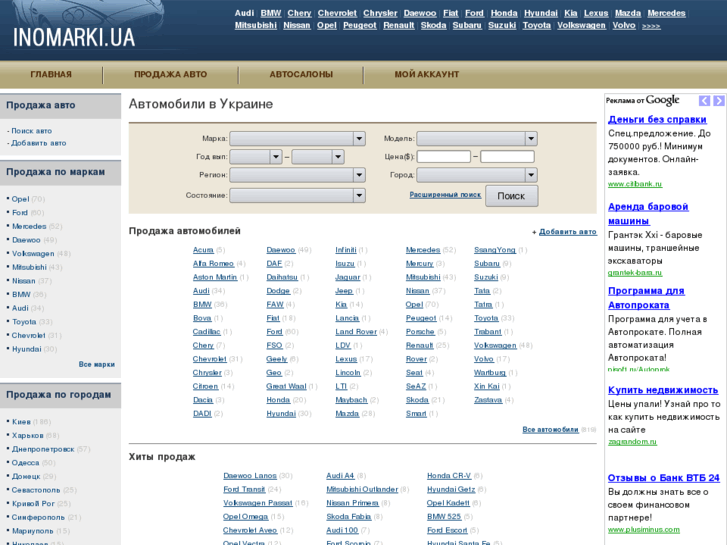Go to next Google ad arrow

coord(719,101)
